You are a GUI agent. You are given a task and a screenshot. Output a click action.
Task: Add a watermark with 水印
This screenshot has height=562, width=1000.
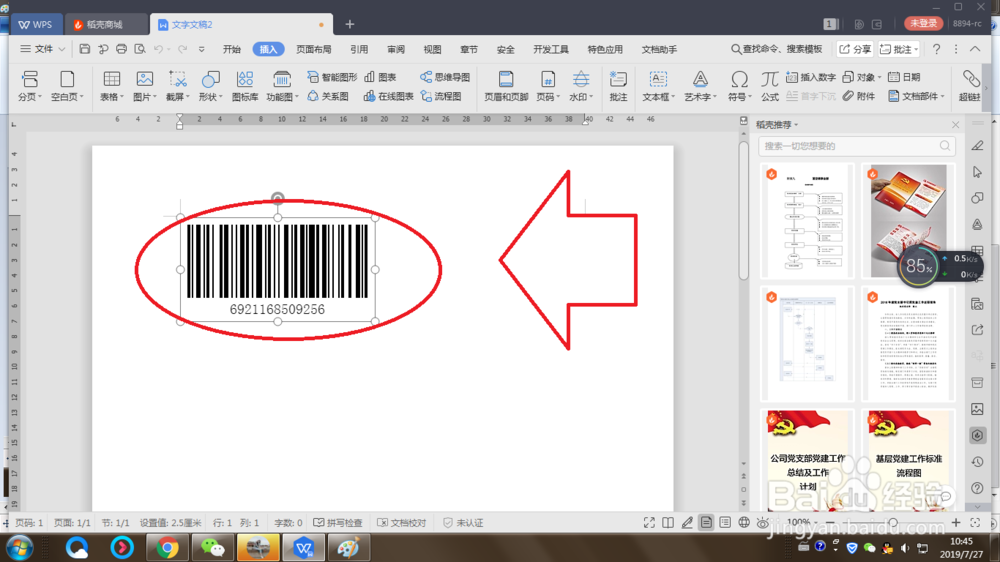point(580,86)
